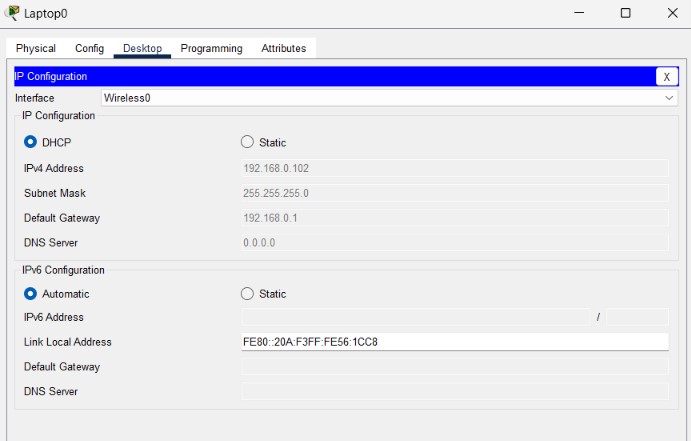Minimize the Laptop0 window
The image size is (691, 441).
pos(579,13)
